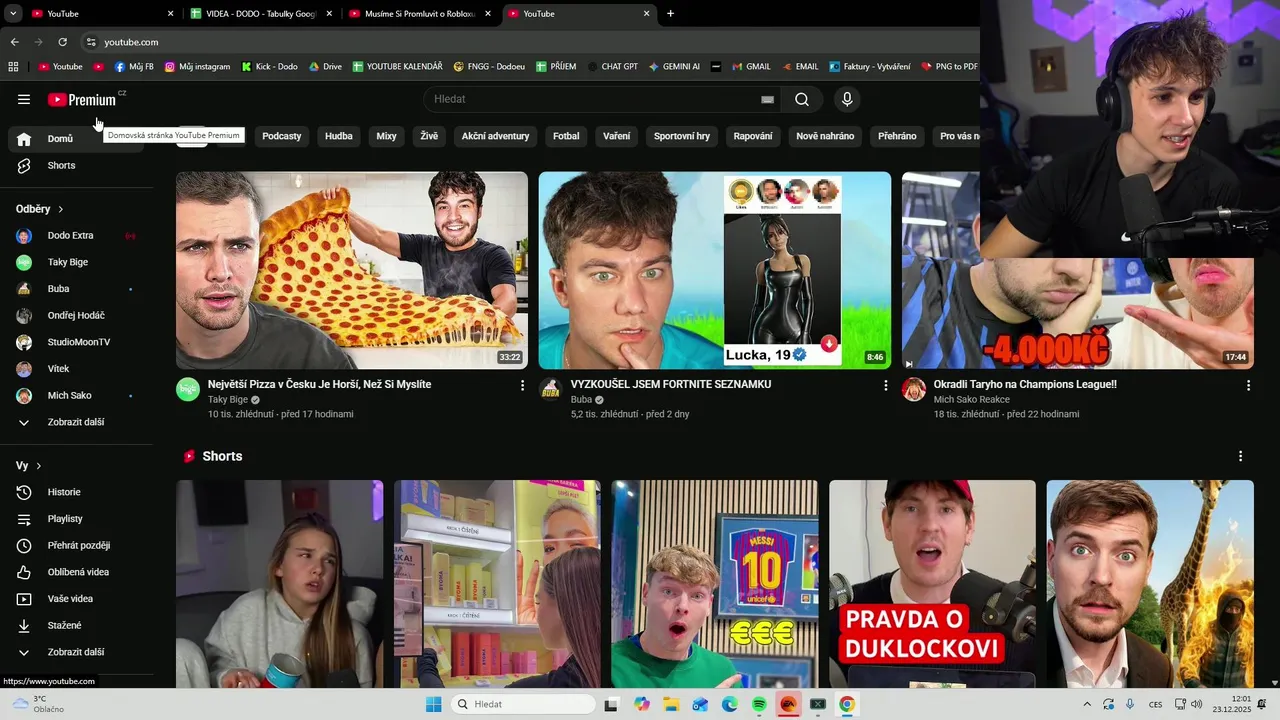Select the Vaření filter chip
The width and height of the screenshot is (1280, 720).
(x=617, y=136)
